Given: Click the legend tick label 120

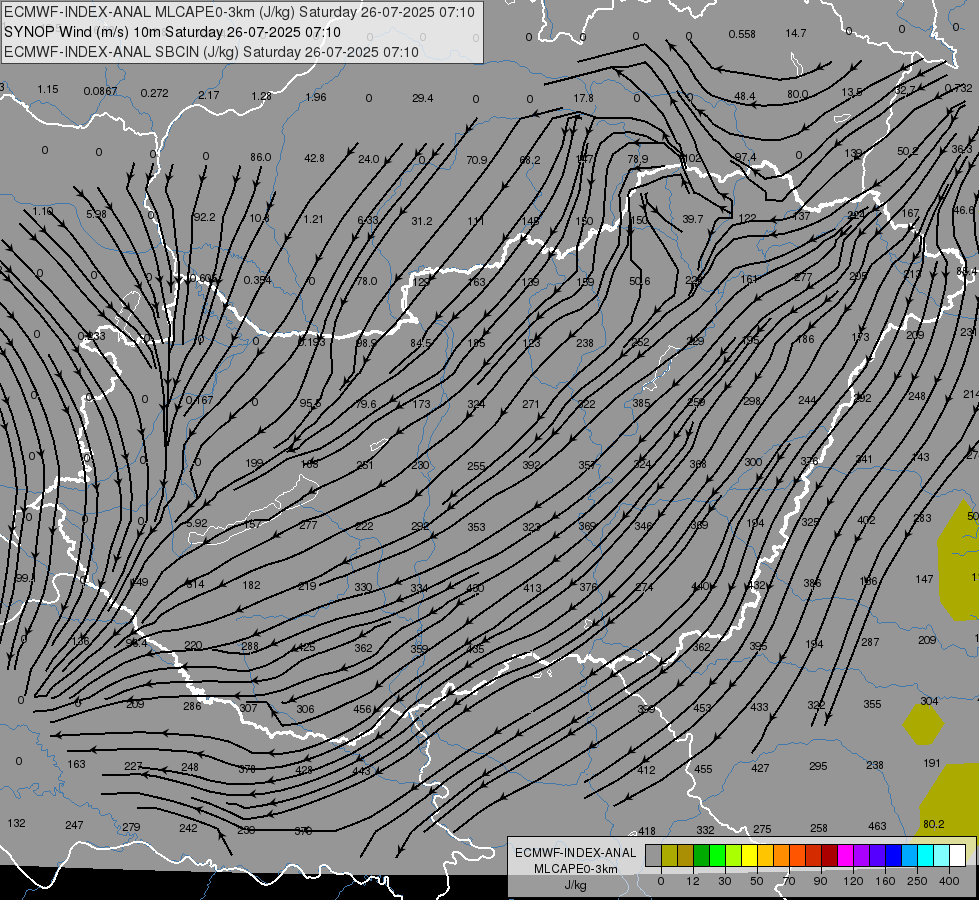Looking at the screenshot, I should (853, 881).
